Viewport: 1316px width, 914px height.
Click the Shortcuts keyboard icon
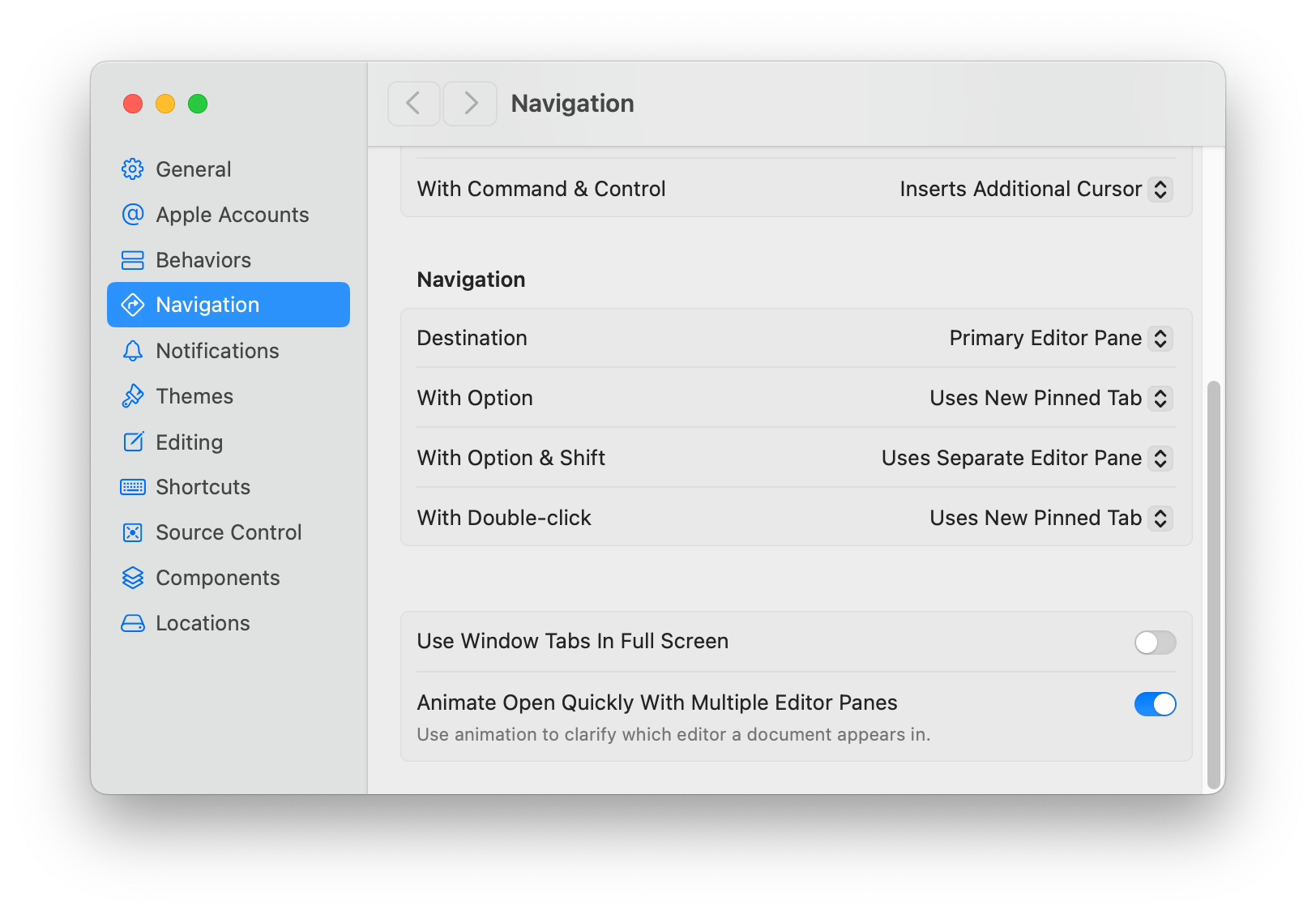pyautogui.click(x=133, y=487)
